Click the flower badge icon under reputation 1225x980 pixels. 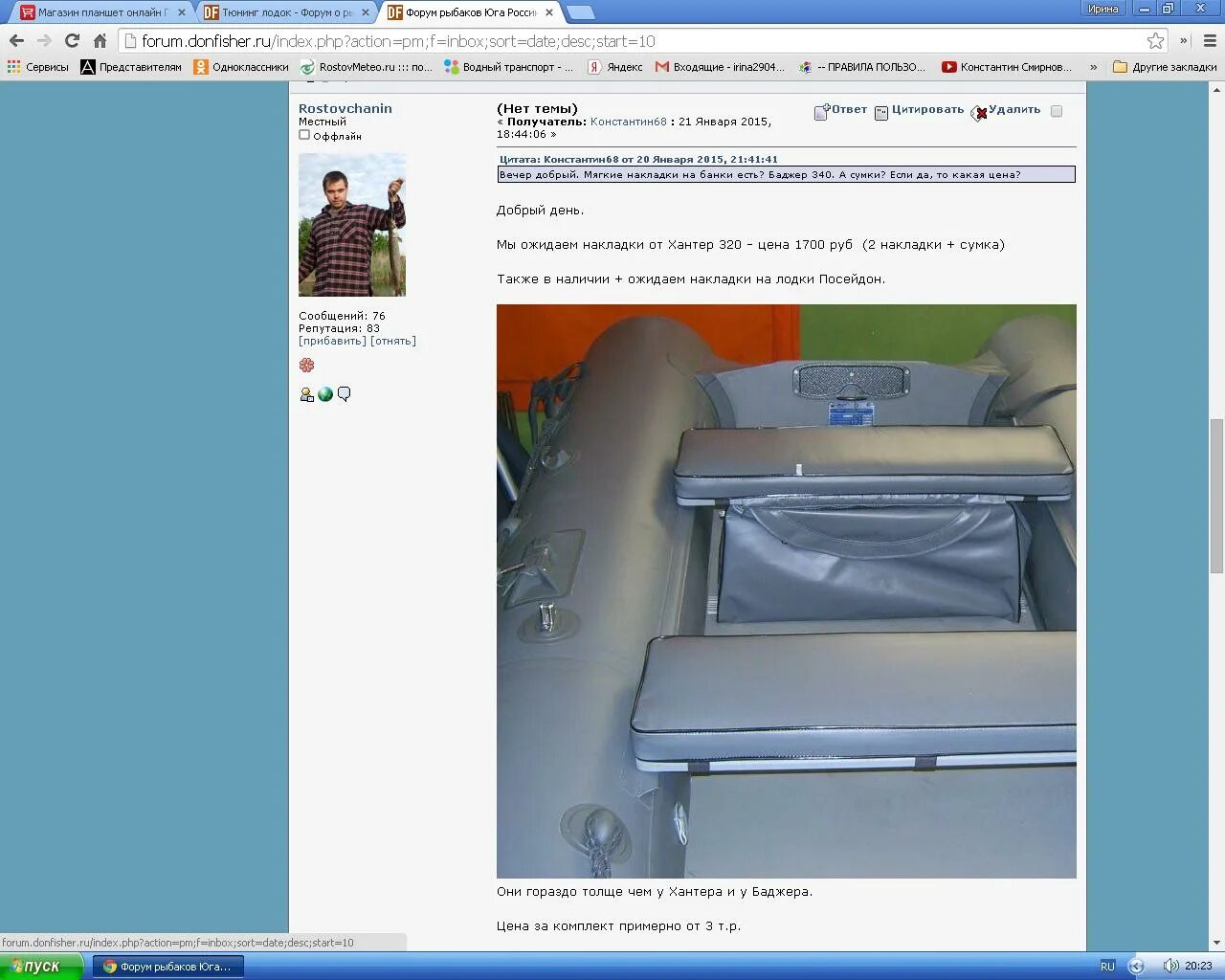[306, 365]
